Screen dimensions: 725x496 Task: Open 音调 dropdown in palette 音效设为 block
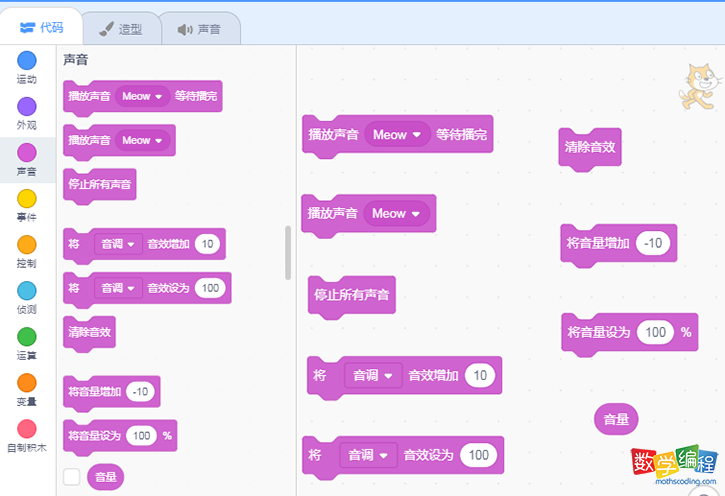click(x=118, y=288)
